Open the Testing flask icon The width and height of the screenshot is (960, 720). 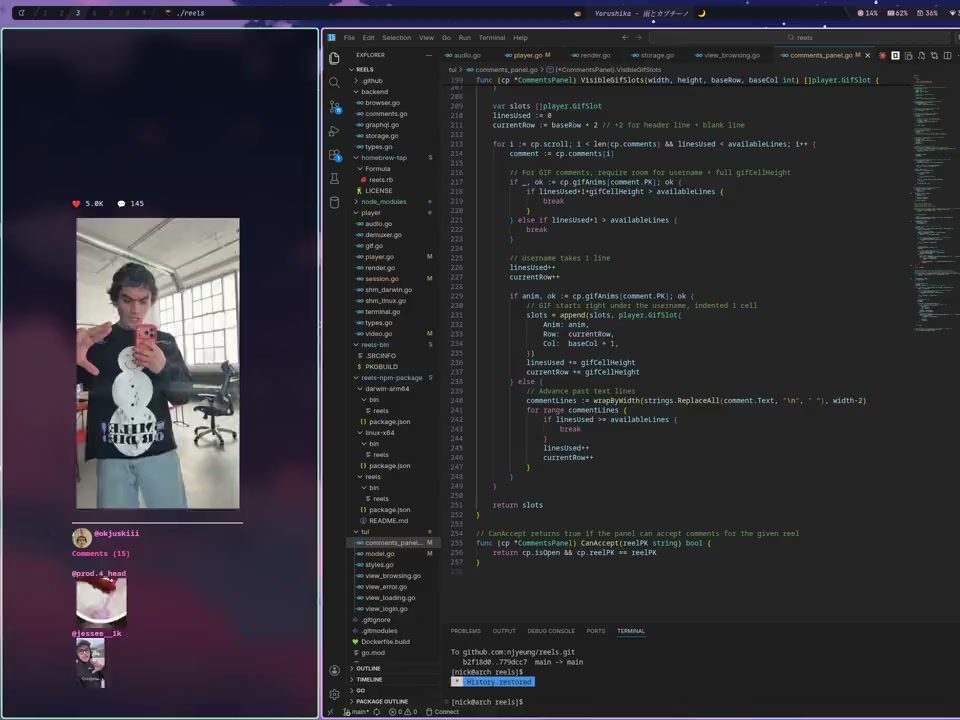click(x=334, y=179)
